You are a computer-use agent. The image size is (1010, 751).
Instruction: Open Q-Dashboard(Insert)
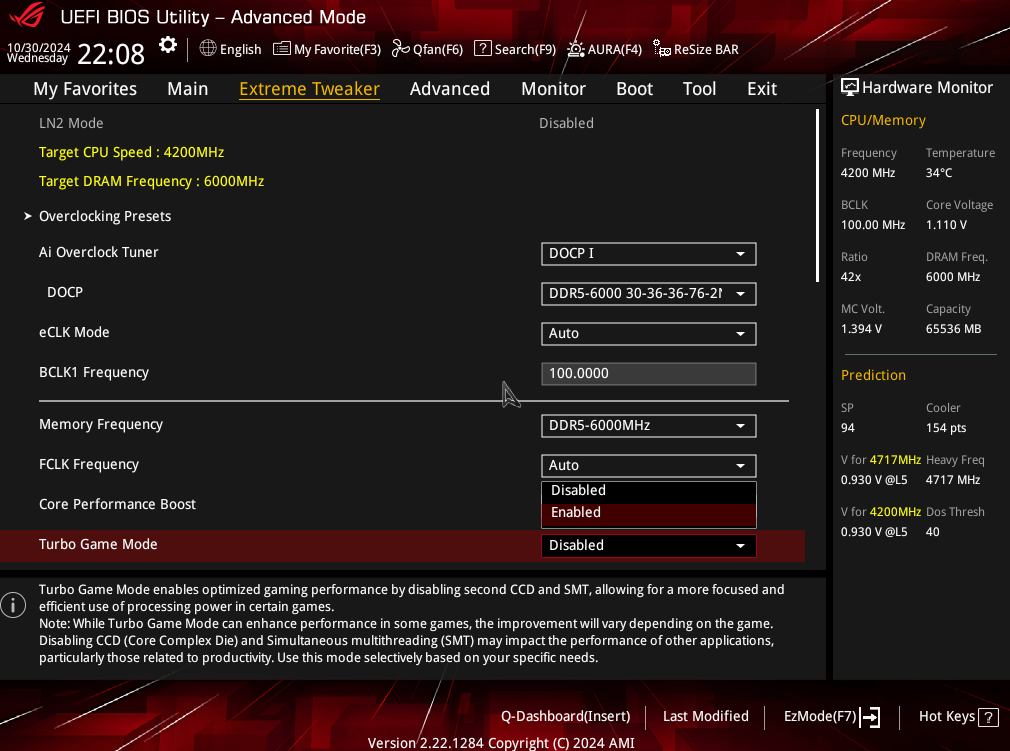click(566, 716)
